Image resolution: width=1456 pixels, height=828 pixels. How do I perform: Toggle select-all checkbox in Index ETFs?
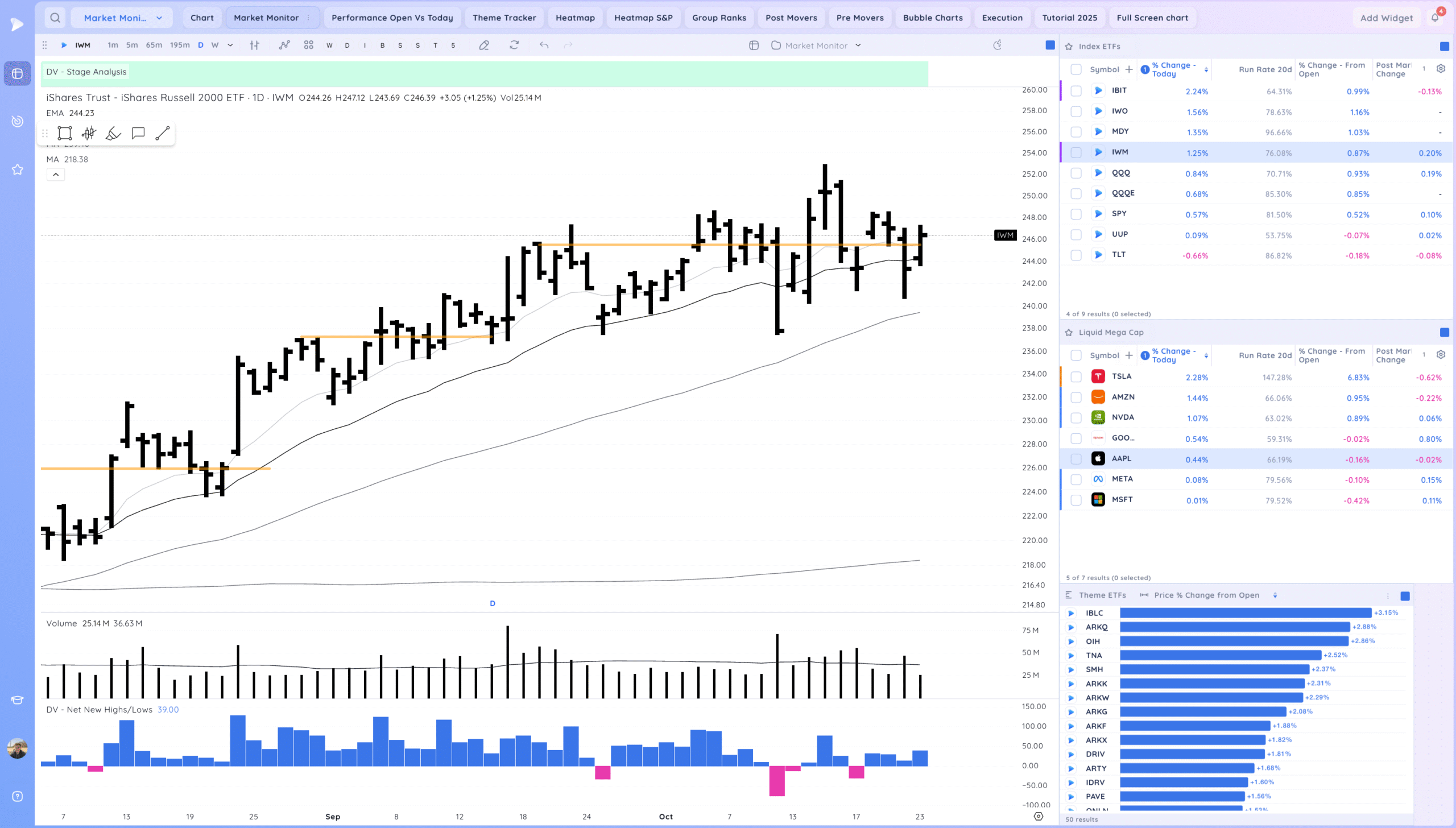point(1076,69)
